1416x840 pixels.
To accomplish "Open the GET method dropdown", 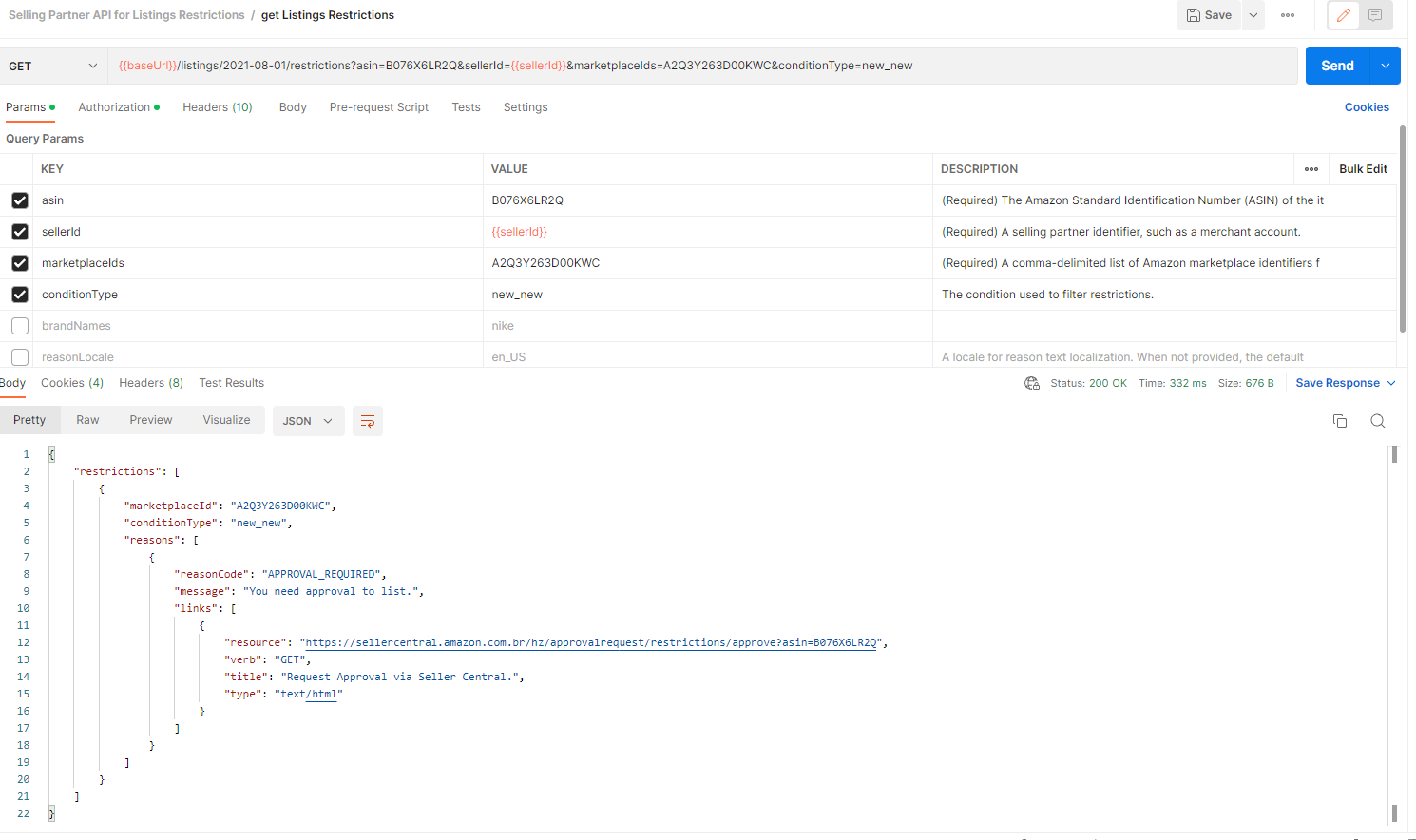I will click(x=53, y=66).
